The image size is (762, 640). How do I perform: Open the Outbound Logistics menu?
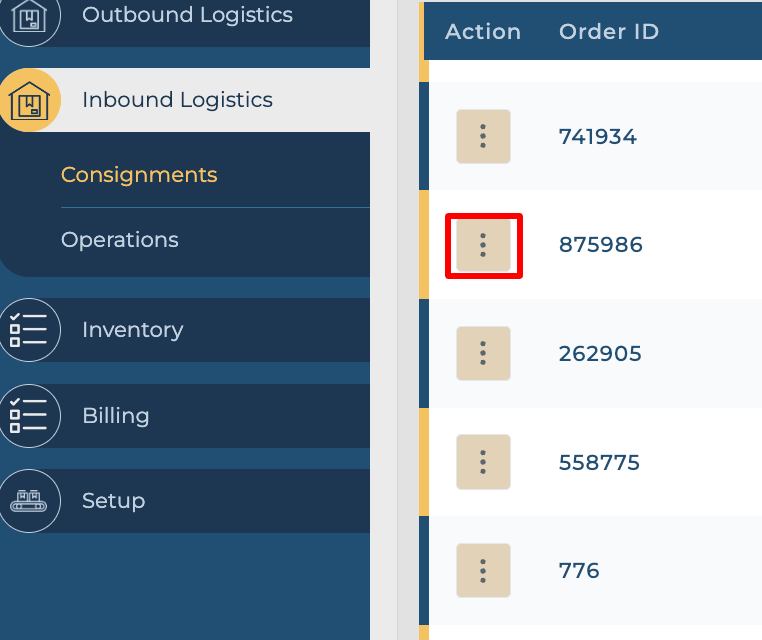click(x=187, y=16)
